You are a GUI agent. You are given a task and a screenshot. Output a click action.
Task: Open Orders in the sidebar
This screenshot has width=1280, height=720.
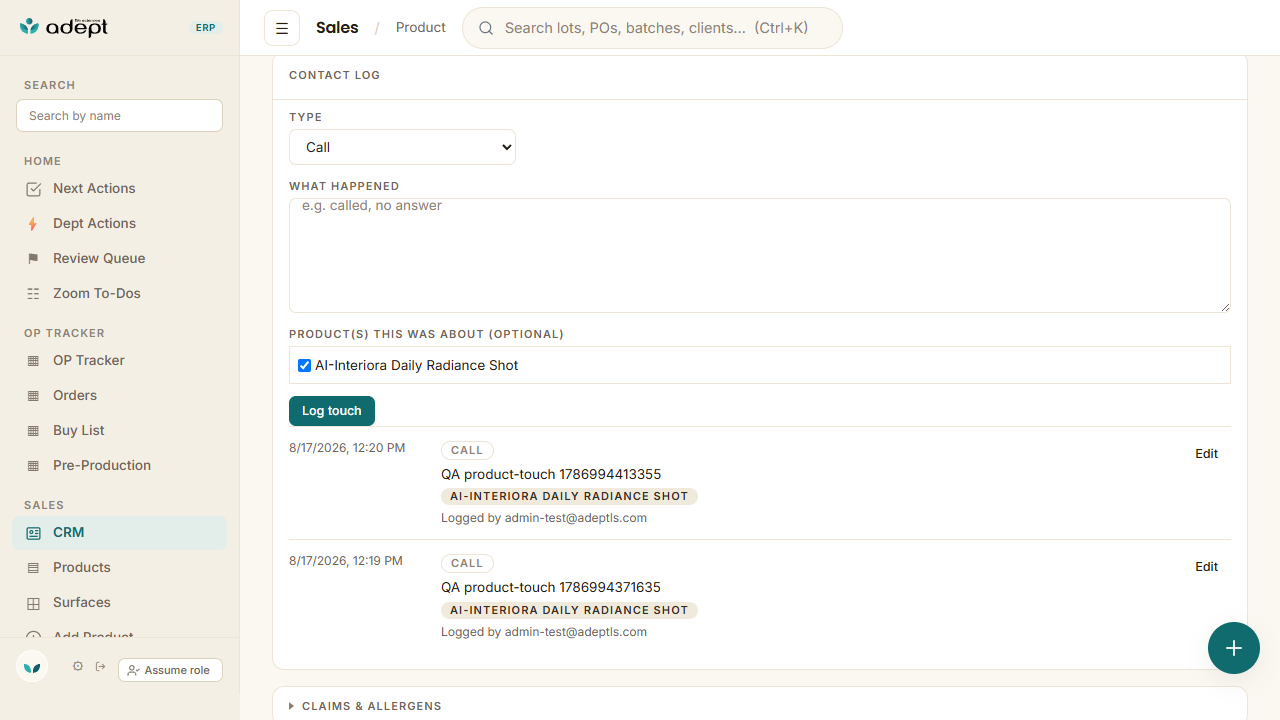120,395
